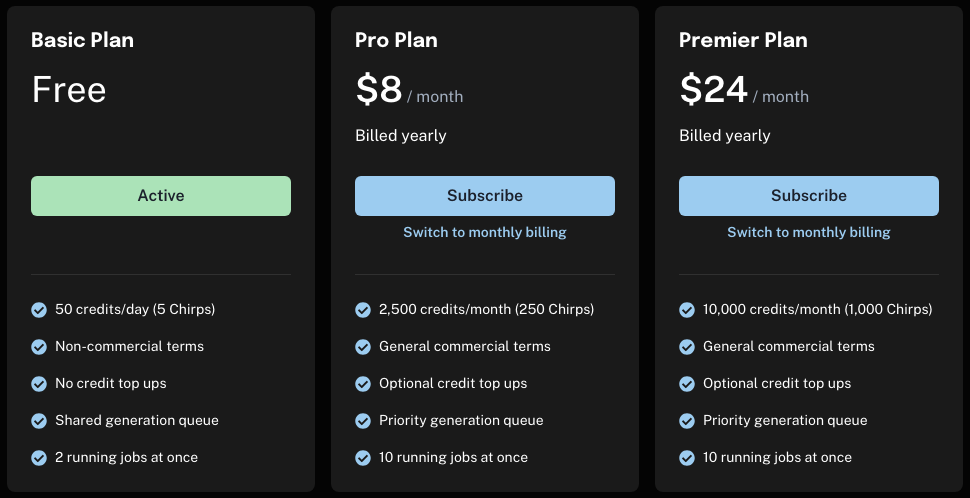
Task: Switch Premier Plan to monthly billing
Action: tap(809, 232)
